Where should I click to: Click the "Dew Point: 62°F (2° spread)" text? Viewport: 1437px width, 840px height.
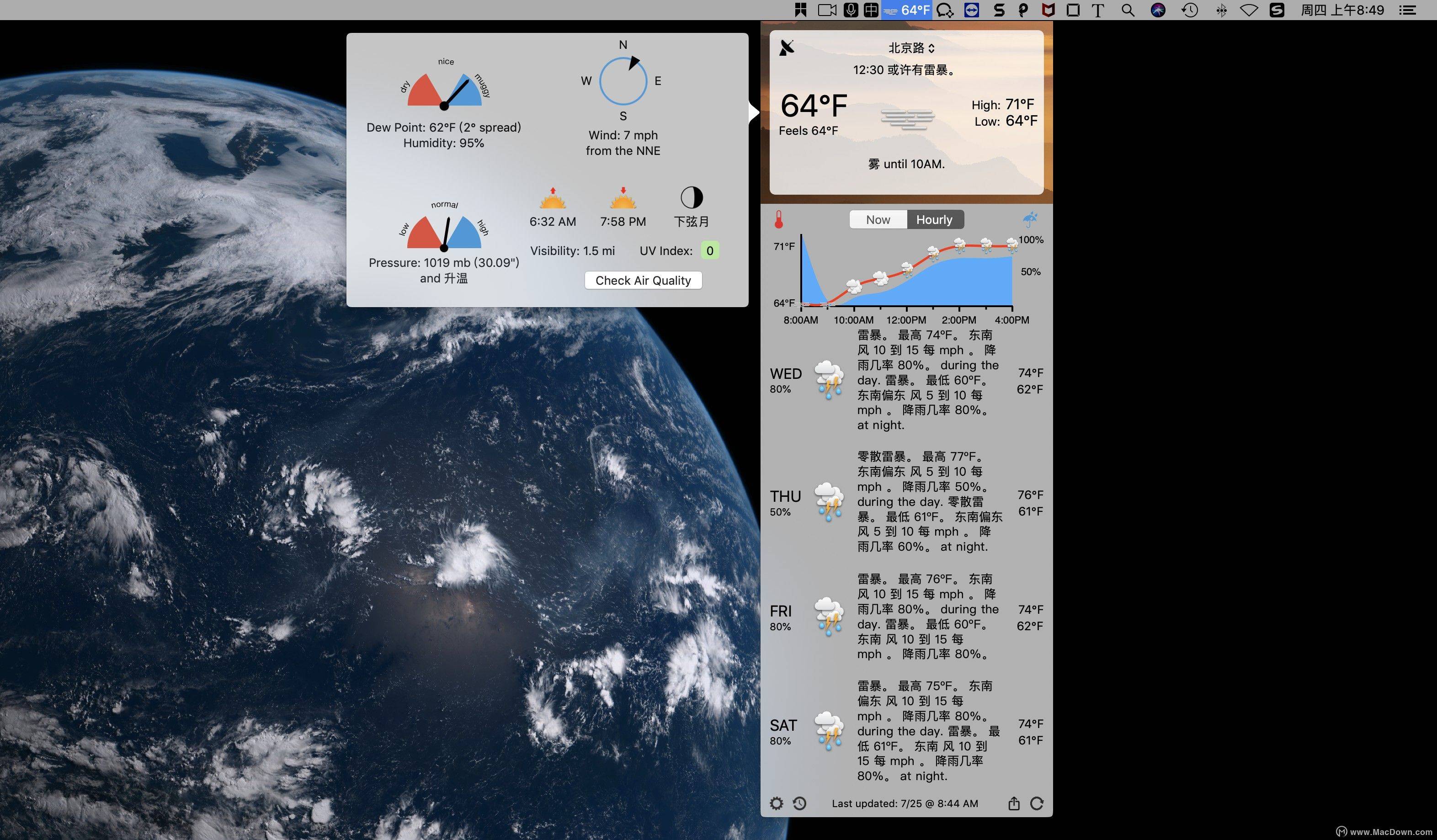444,127
